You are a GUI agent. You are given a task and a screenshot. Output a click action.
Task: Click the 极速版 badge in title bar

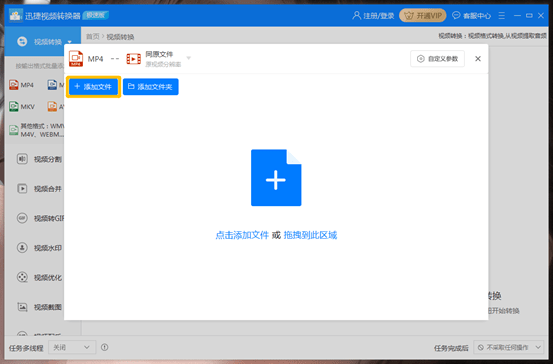click(96, 15)
